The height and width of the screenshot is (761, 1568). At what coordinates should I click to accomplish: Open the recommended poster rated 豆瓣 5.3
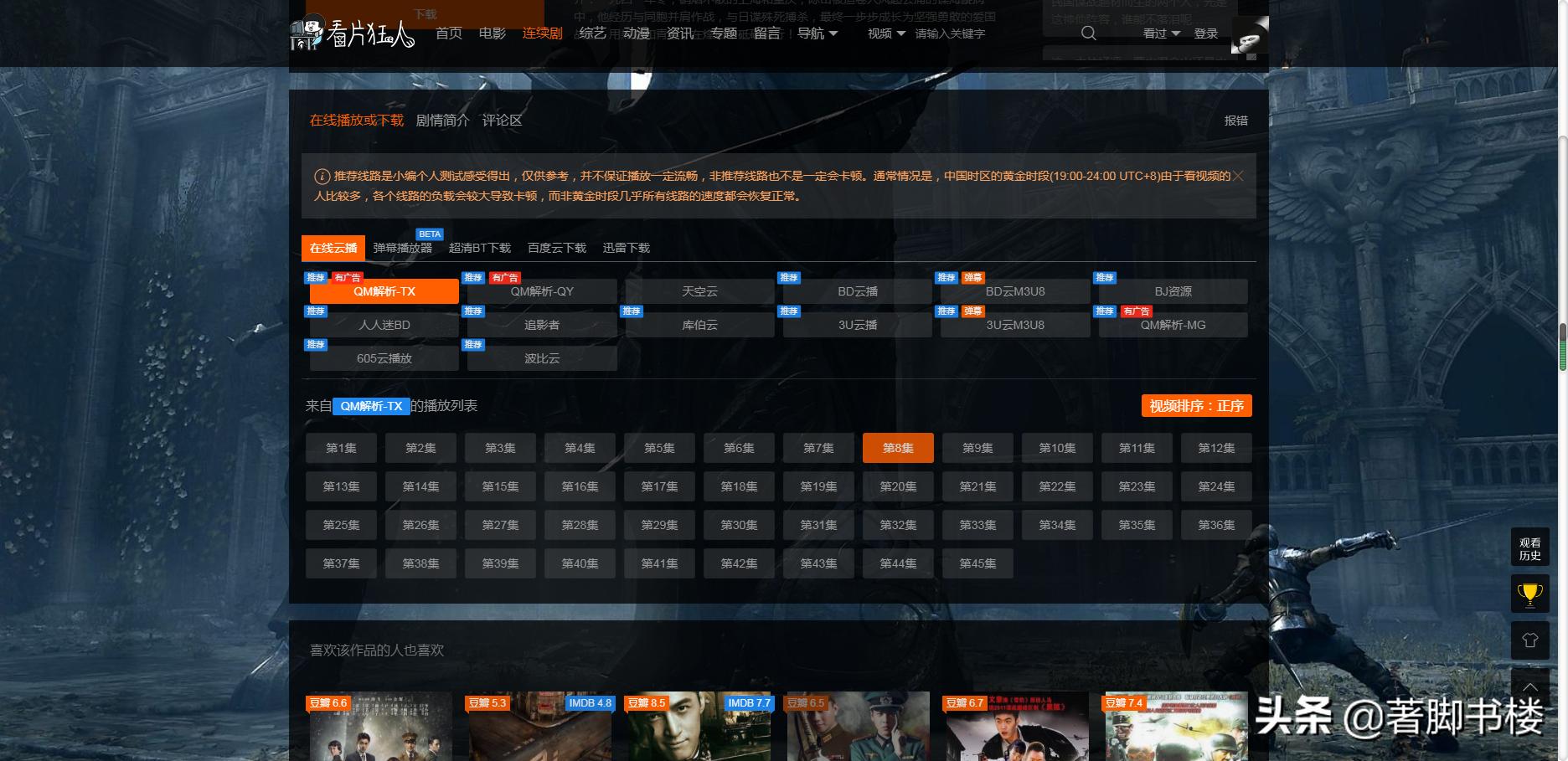(540, 727)
